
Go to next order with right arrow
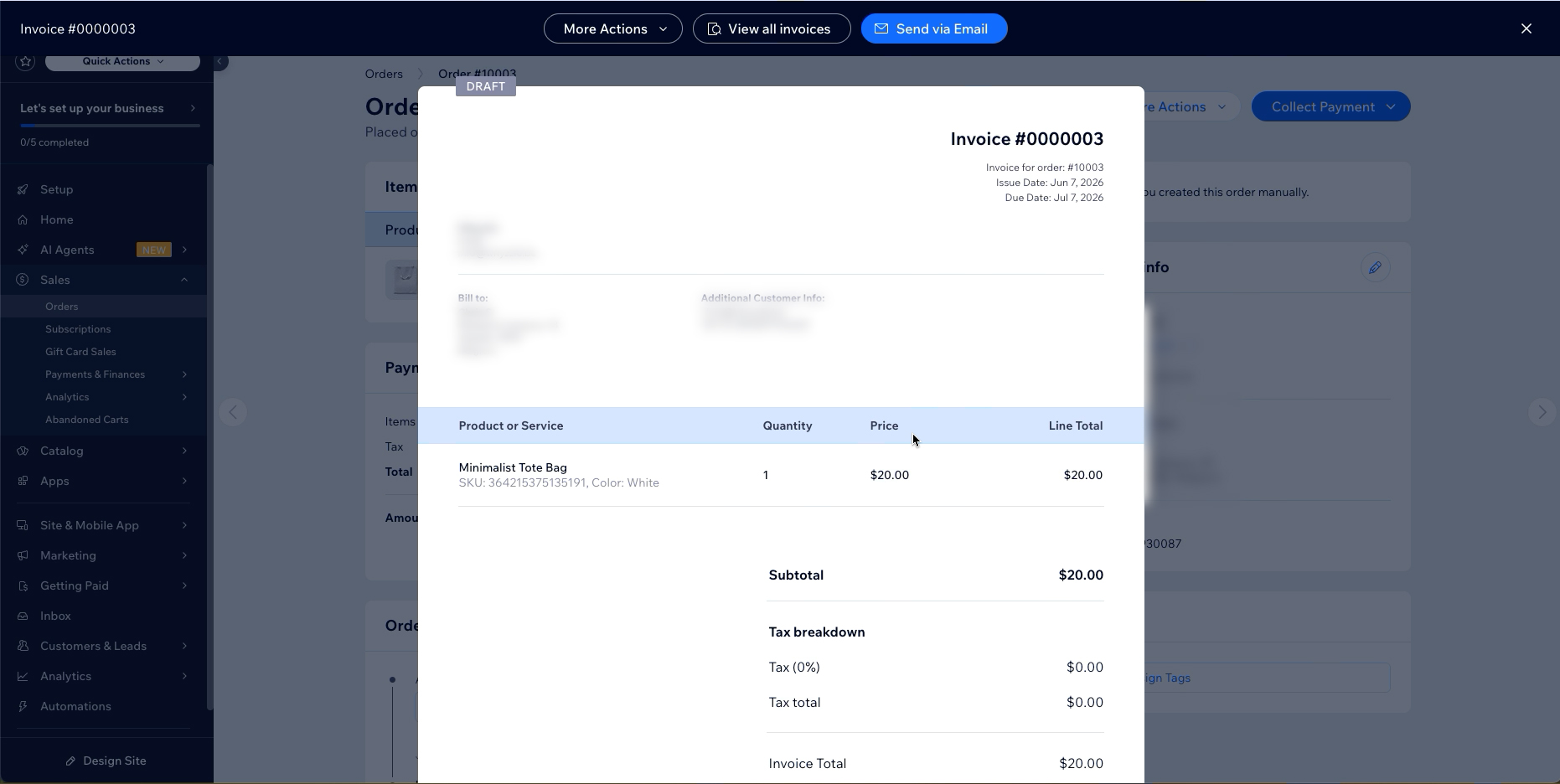click(1542, 412)
